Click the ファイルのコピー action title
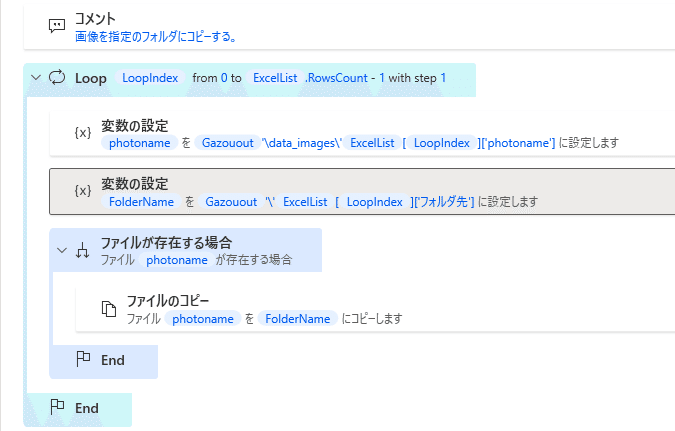The image size is (675, 431). coord(168,301)
